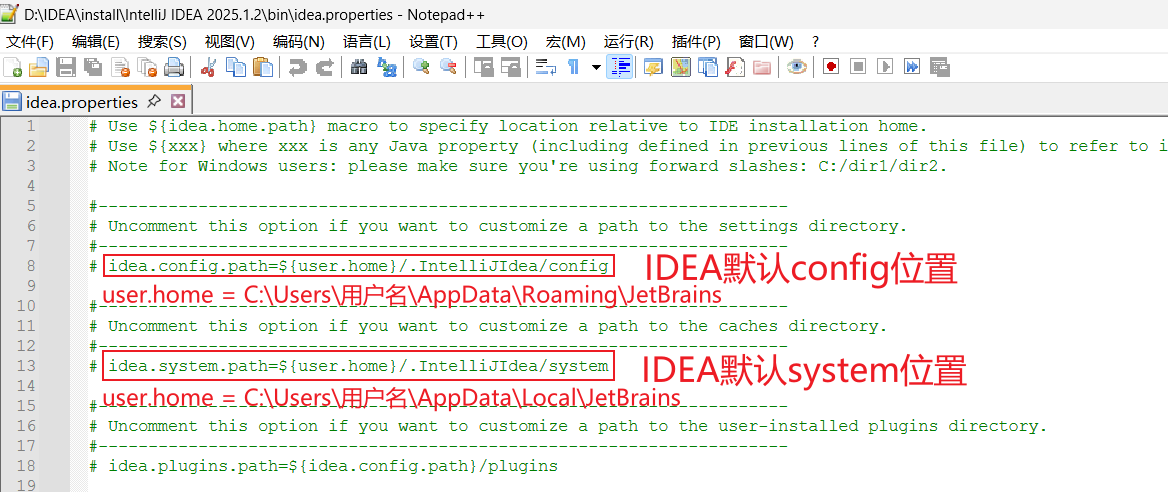Open Replace dialog from toolbar icon
Screen dimensions: 1168x492
pos(386,68)
